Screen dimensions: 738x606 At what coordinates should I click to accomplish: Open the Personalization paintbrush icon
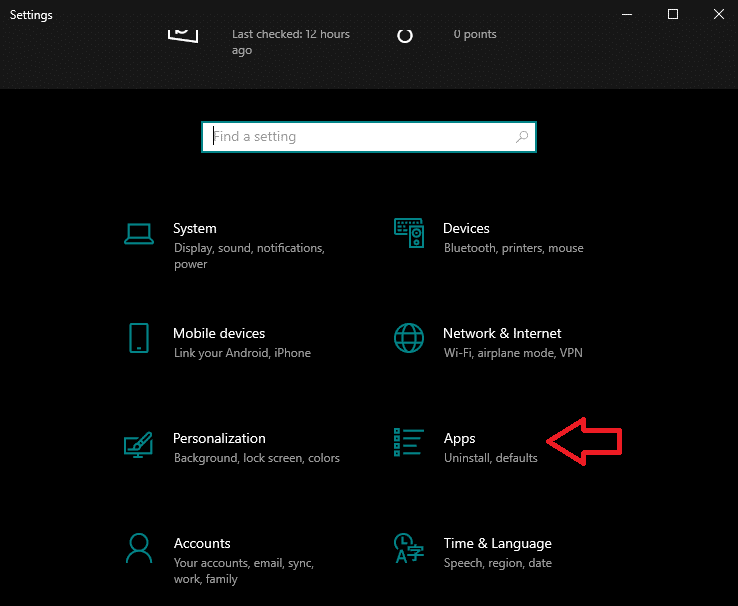pyautogui.click(x=139, y=443)
